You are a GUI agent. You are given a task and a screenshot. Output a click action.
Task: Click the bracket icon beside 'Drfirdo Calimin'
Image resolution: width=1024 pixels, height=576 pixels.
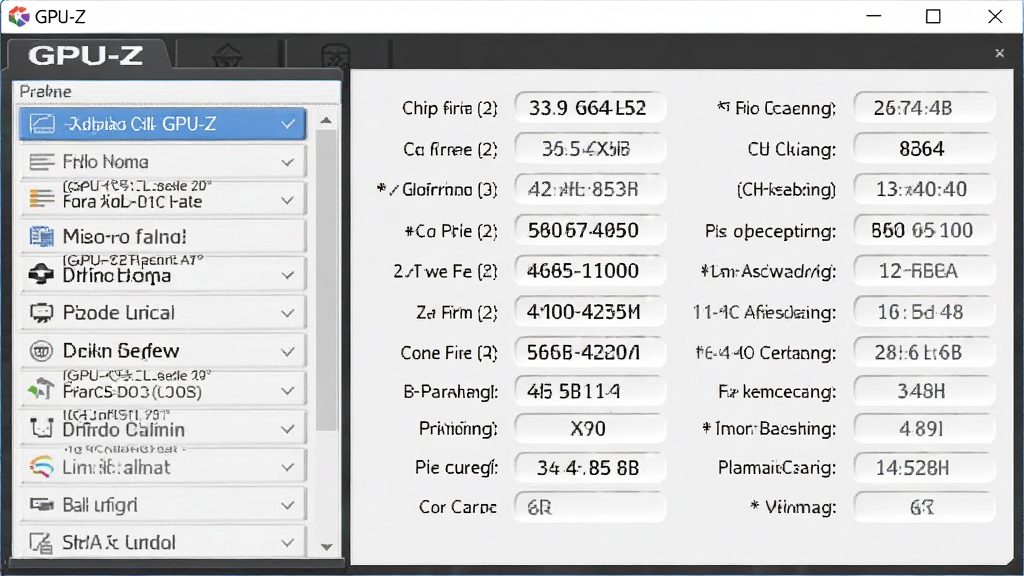pyautogui.click(x=42, y=428)
